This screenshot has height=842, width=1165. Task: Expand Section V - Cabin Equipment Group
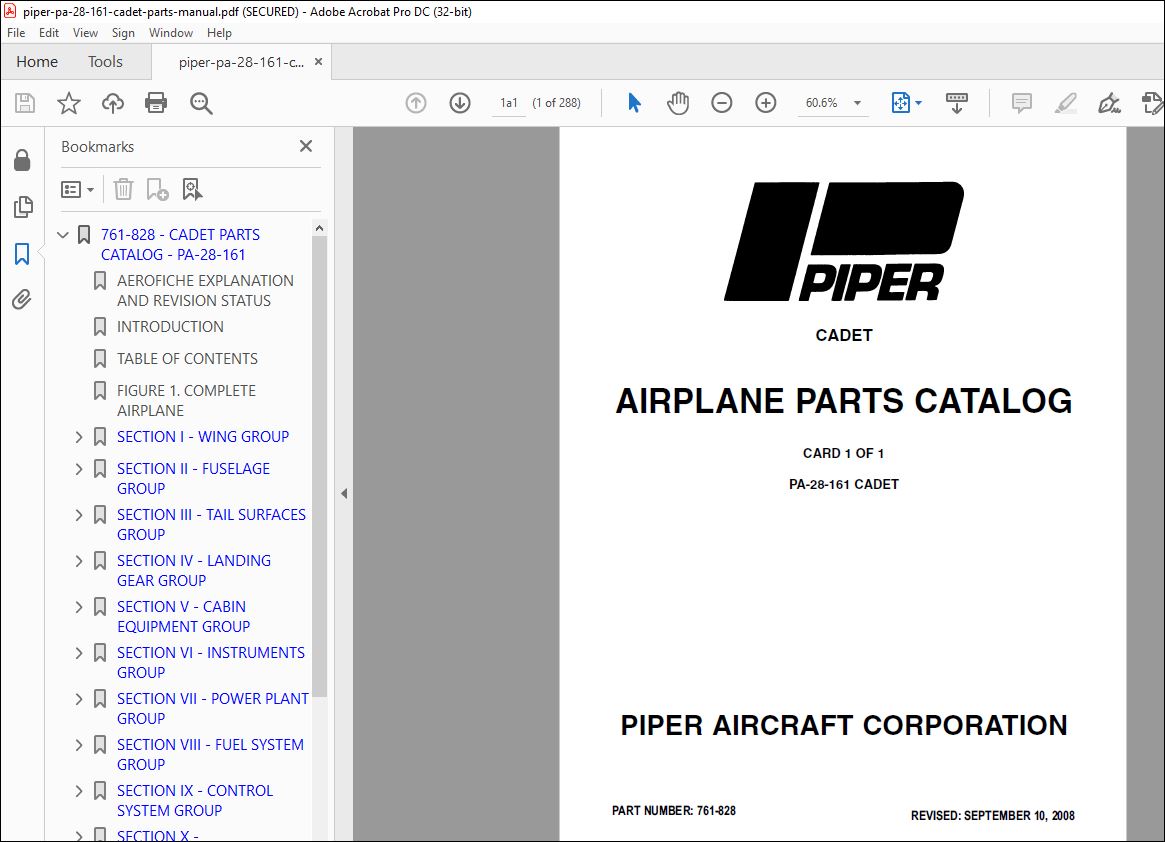79,607
